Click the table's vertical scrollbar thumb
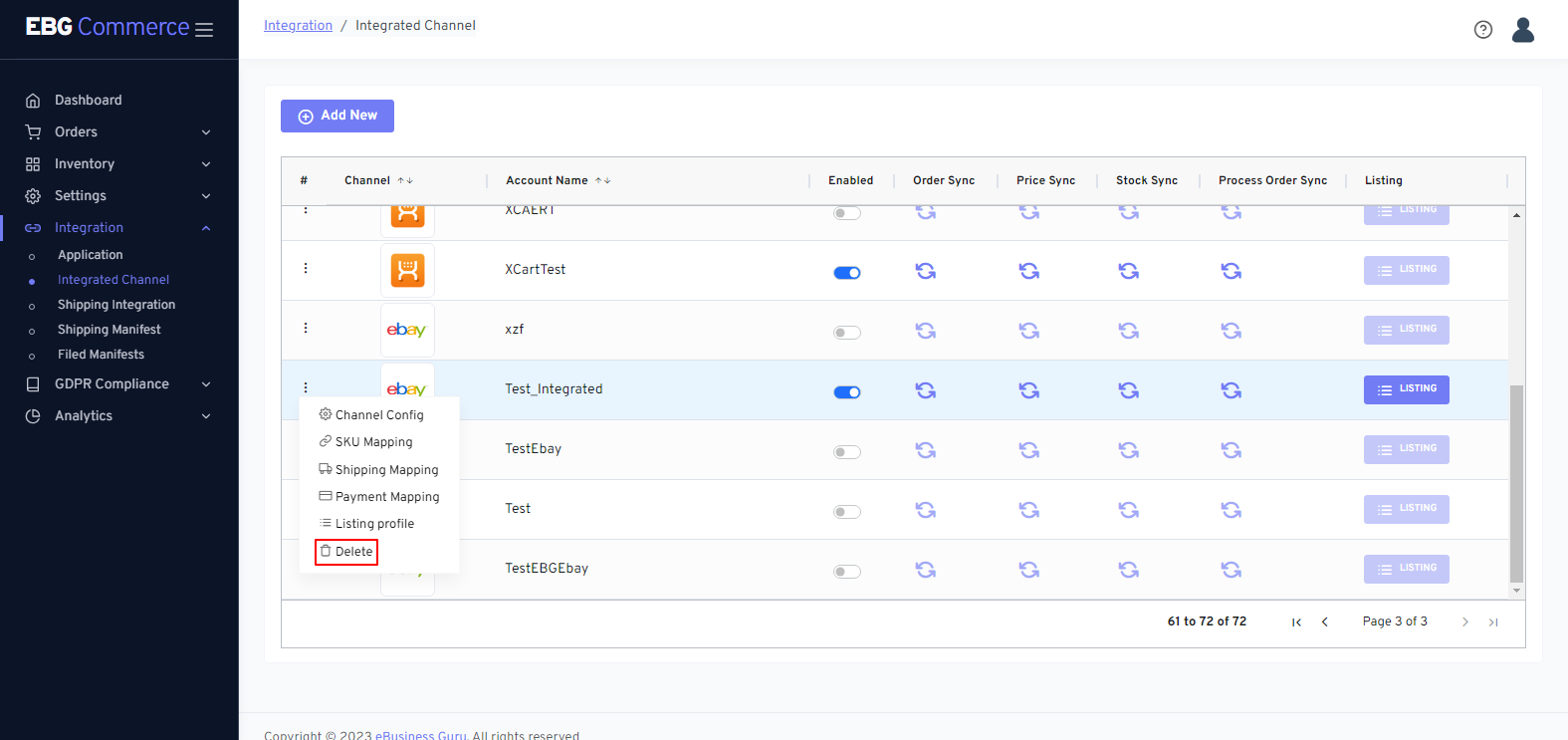This screenshot has height=740, width=1568. click(1516, 483)
